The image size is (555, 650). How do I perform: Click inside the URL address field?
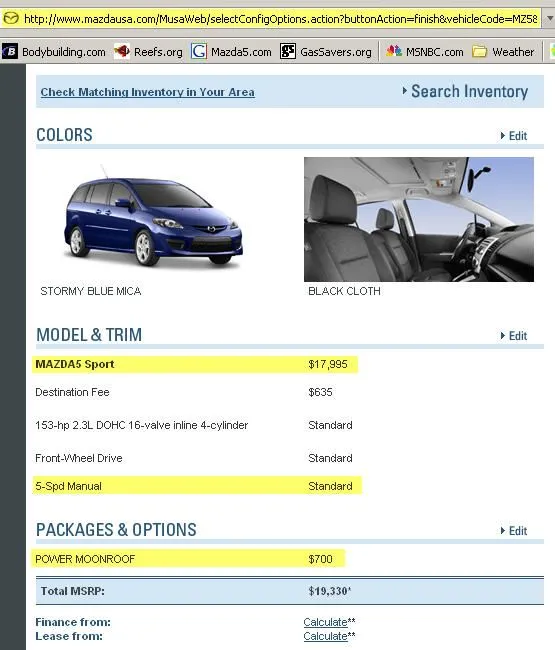(281, 19)
